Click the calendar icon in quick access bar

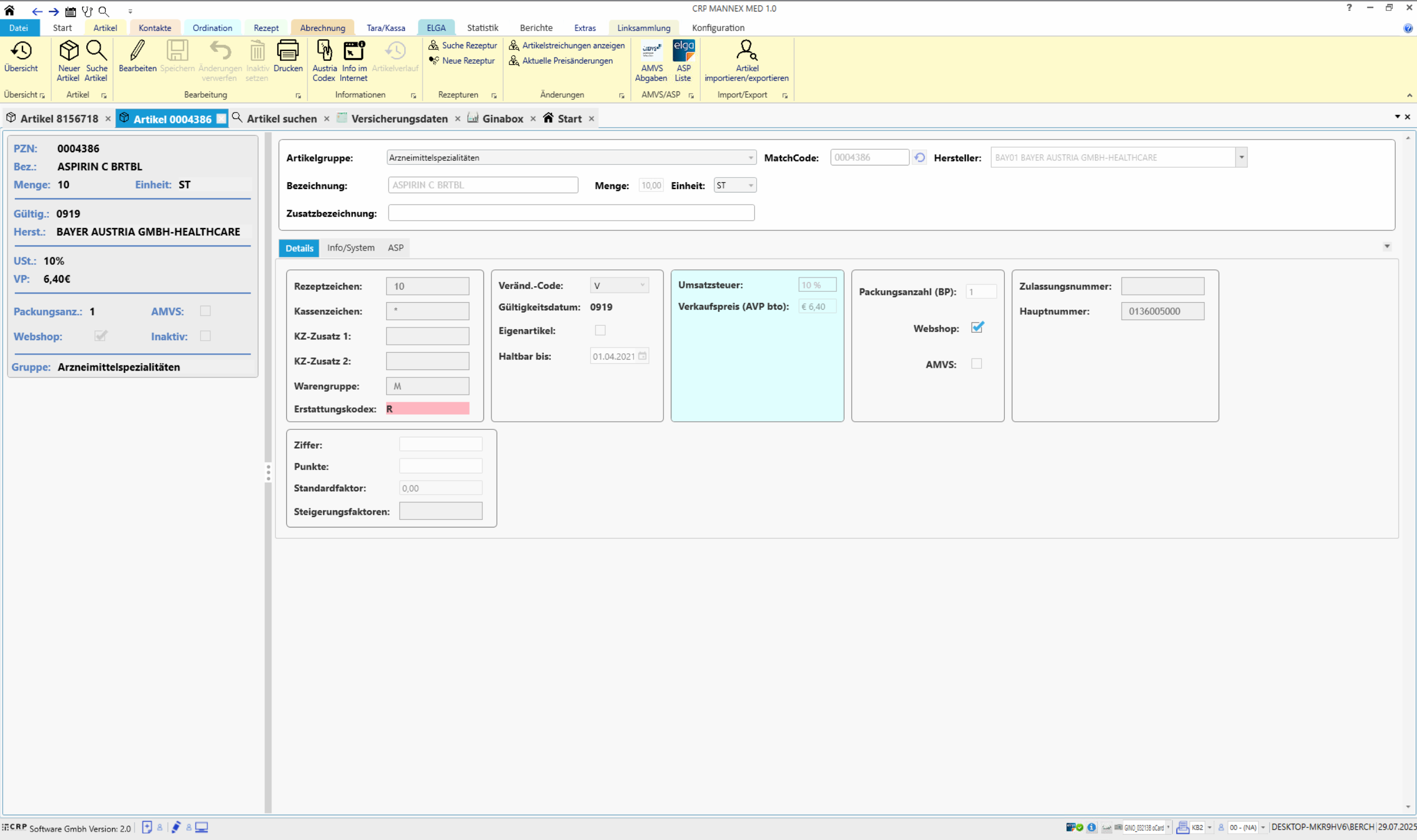pos(70,11)
